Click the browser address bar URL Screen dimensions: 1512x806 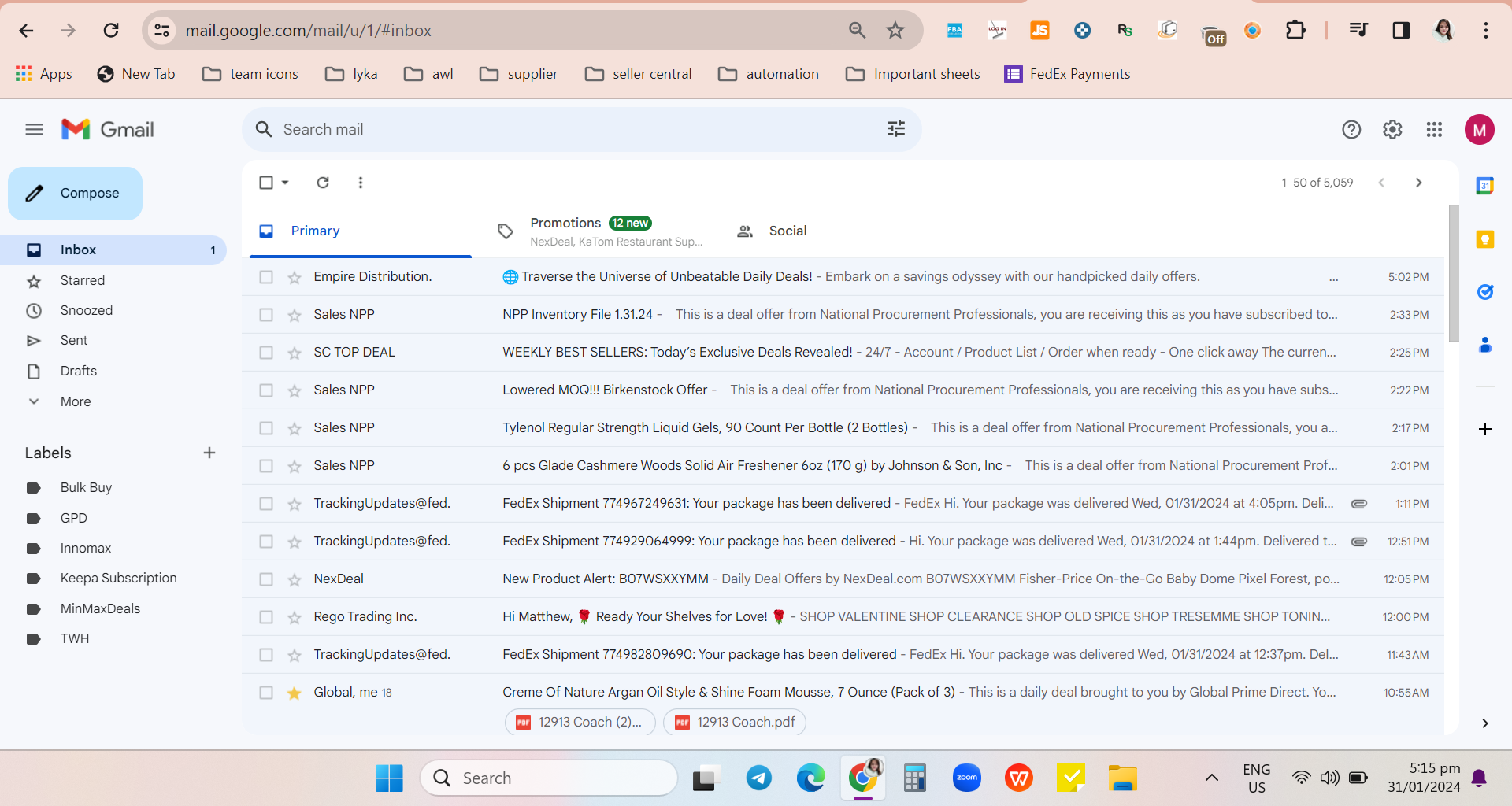[x=309, y=31]
